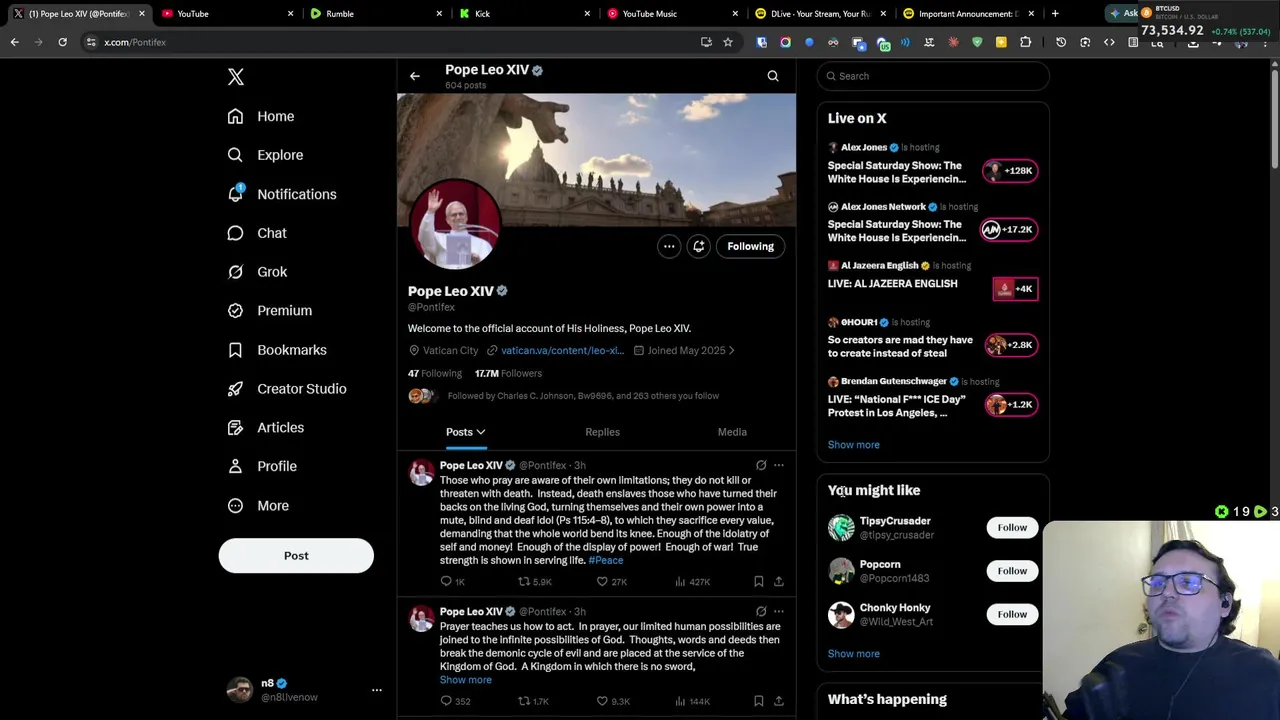Open Pope Leo XIV profile picture

[x=455, y=224]
